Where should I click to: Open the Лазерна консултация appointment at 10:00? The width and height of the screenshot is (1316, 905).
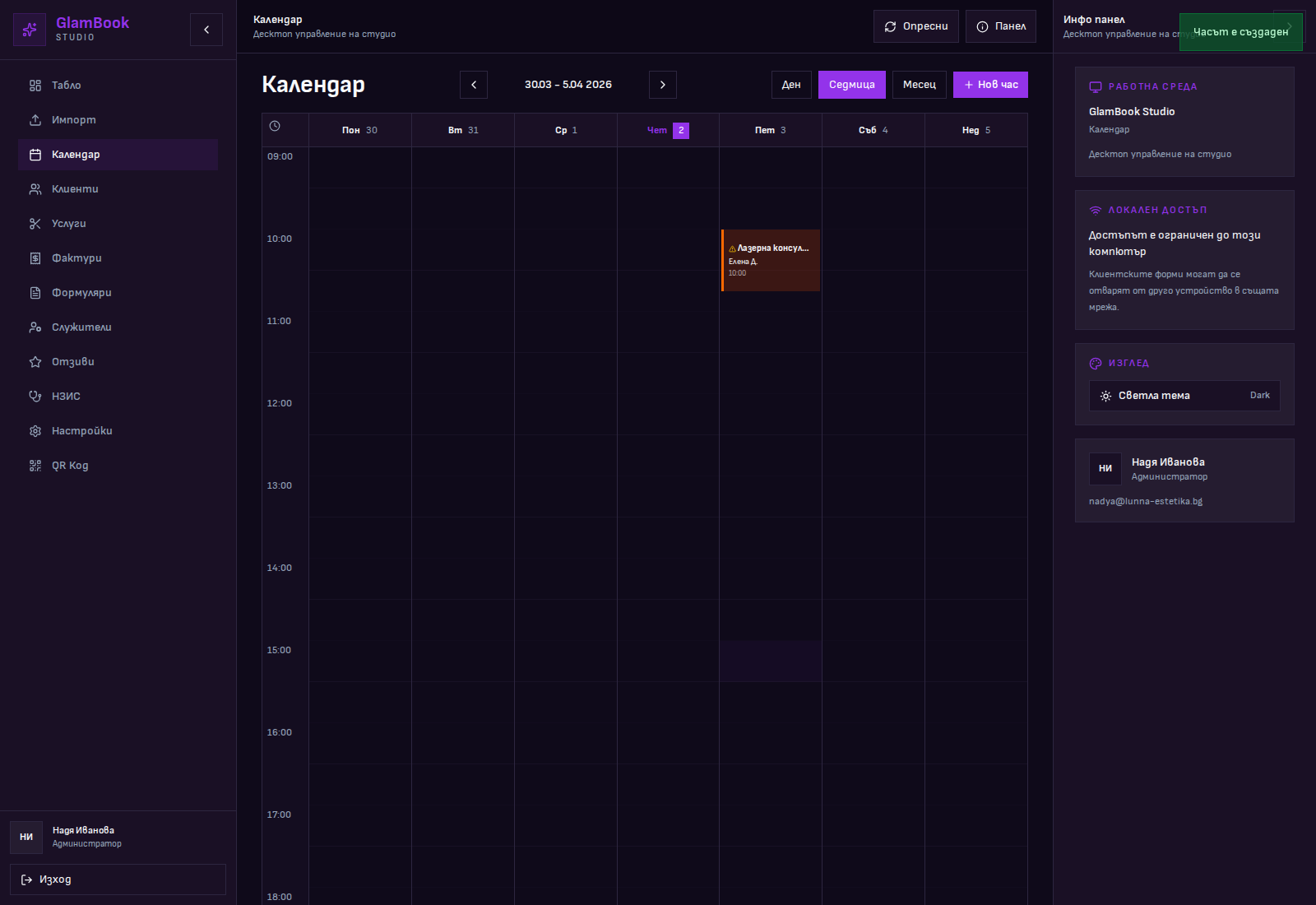[771, 260]
